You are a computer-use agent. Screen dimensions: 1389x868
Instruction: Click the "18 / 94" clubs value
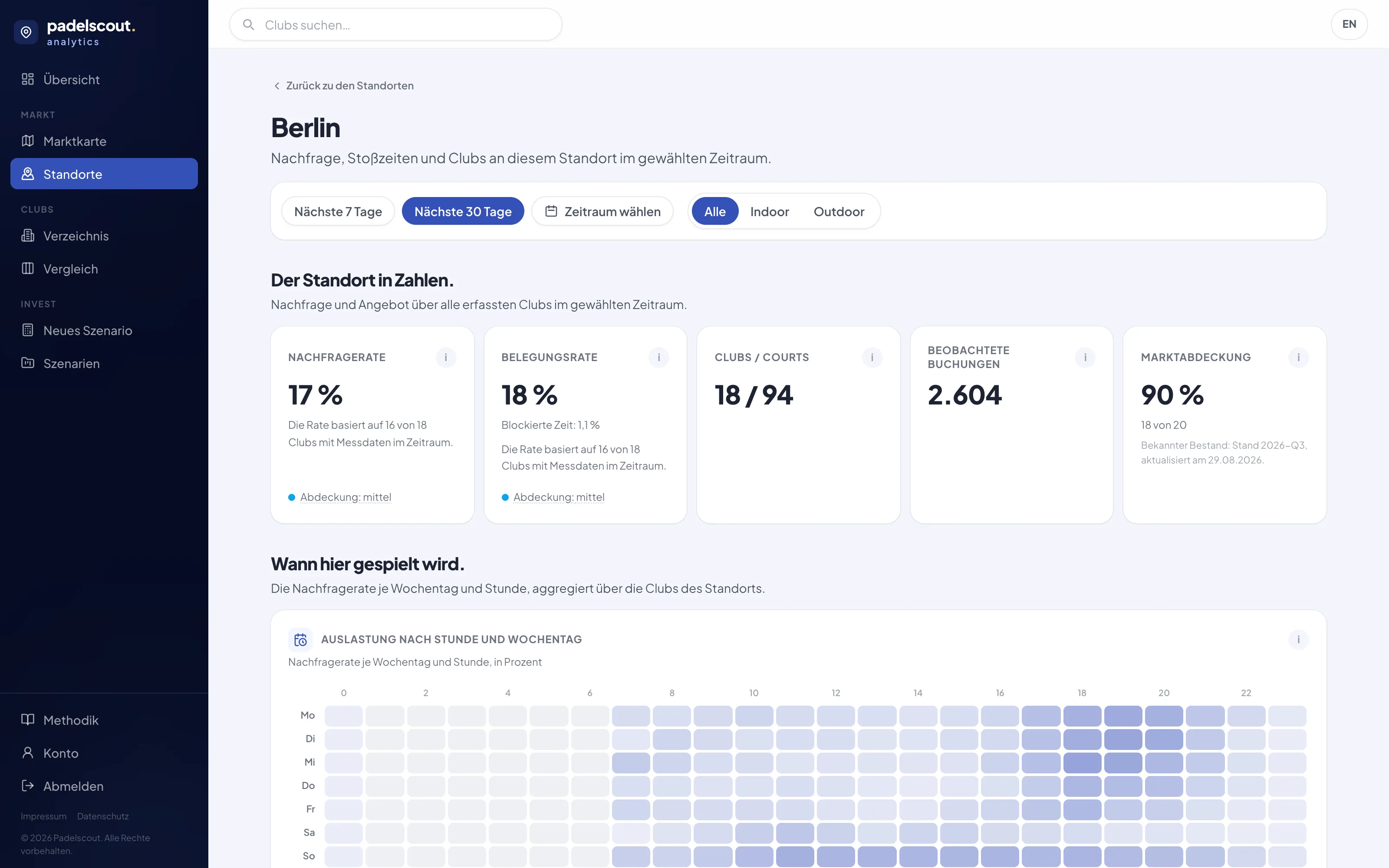click(754, 395)
